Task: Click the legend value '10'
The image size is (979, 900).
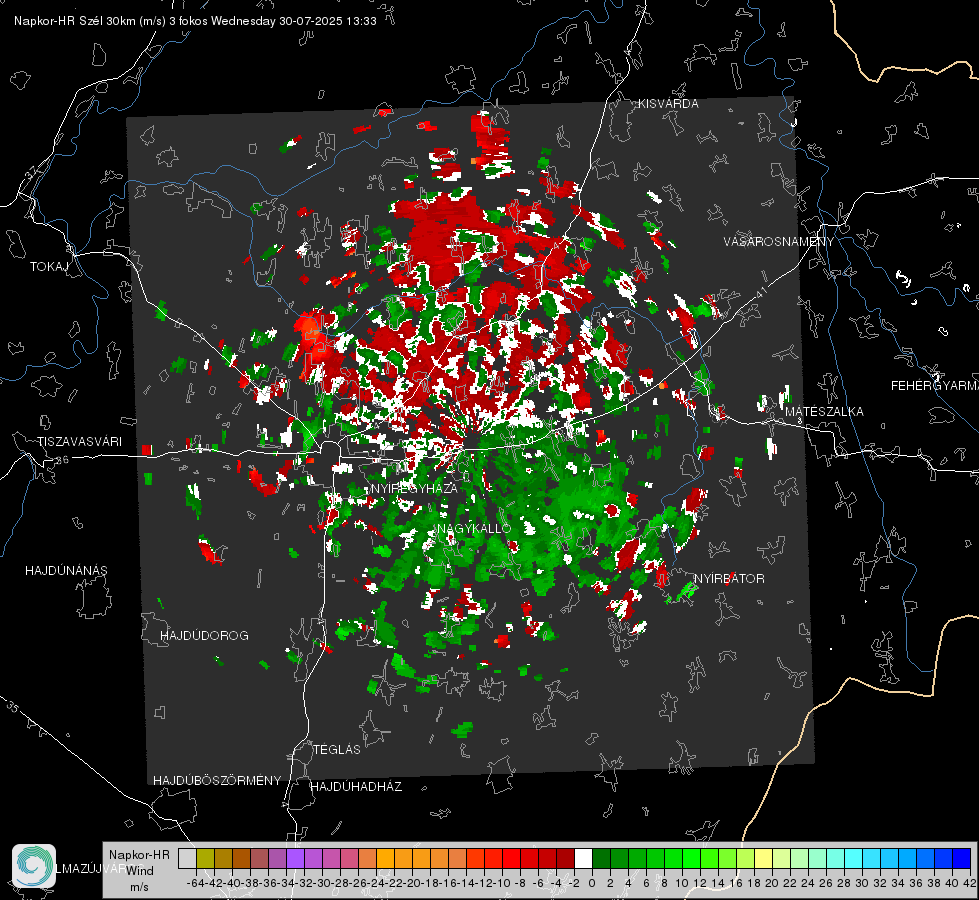Action: tap(681, 883)
